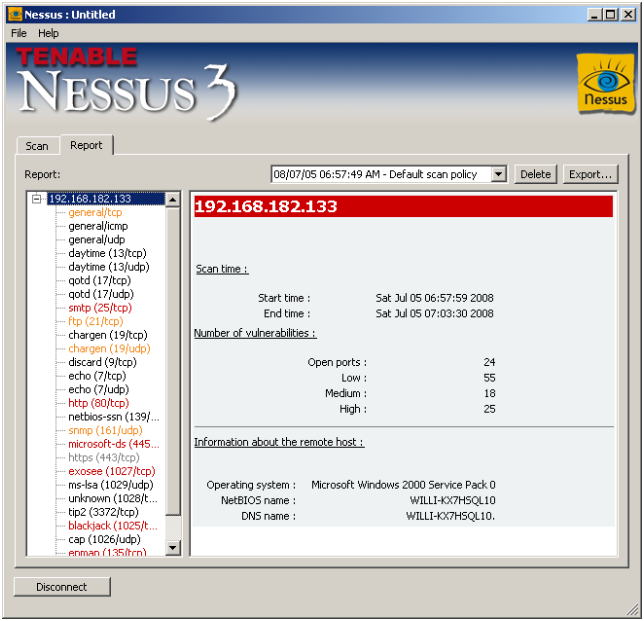The image size is (644, 621).
Task: Select the Report tab
Action: pyautogui.click(x=86, y=145)
